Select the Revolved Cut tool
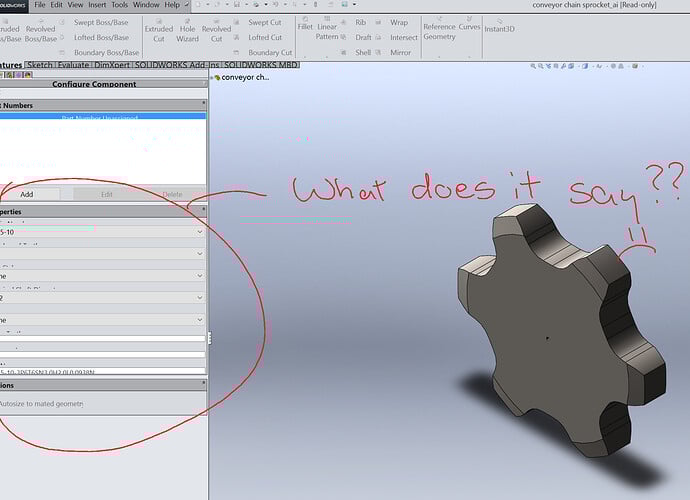Image resolution: width=690 pixels, height=500 pixels. click(217, 31)
